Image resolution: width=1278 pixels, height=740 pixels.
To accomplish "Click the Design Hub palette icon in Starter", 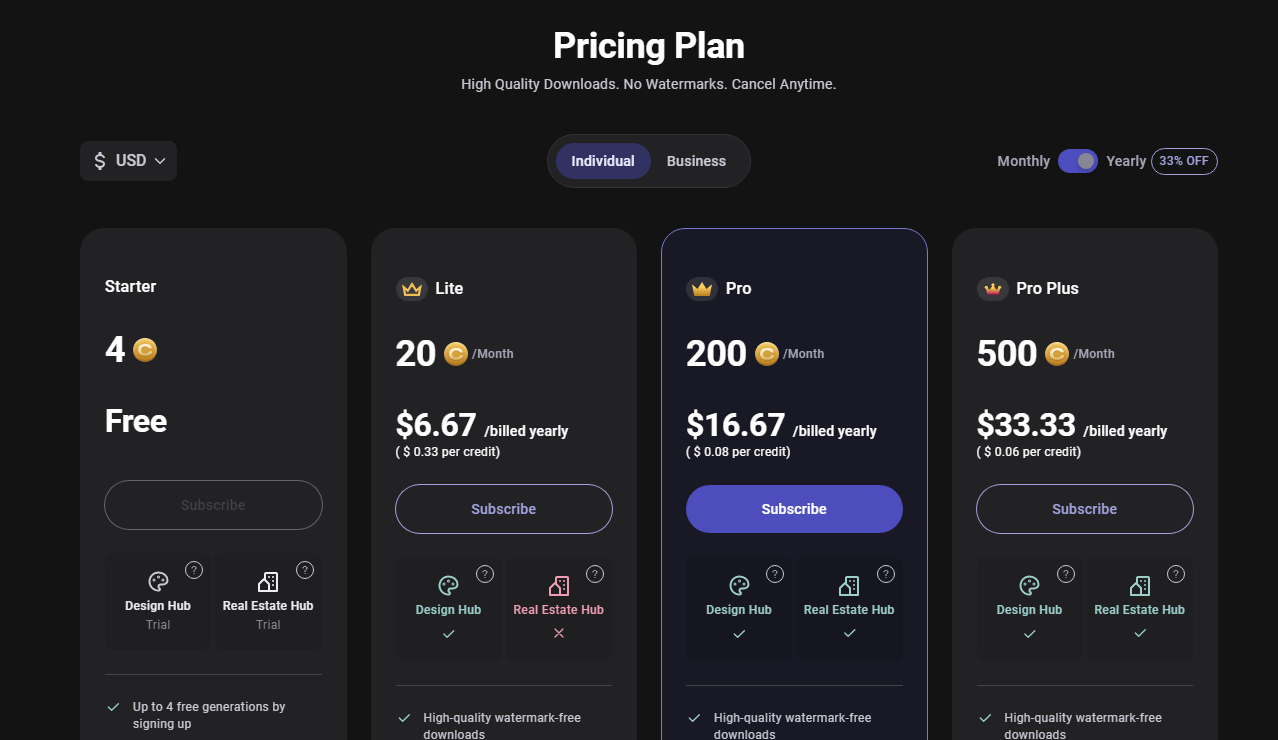I will [158, 582].
